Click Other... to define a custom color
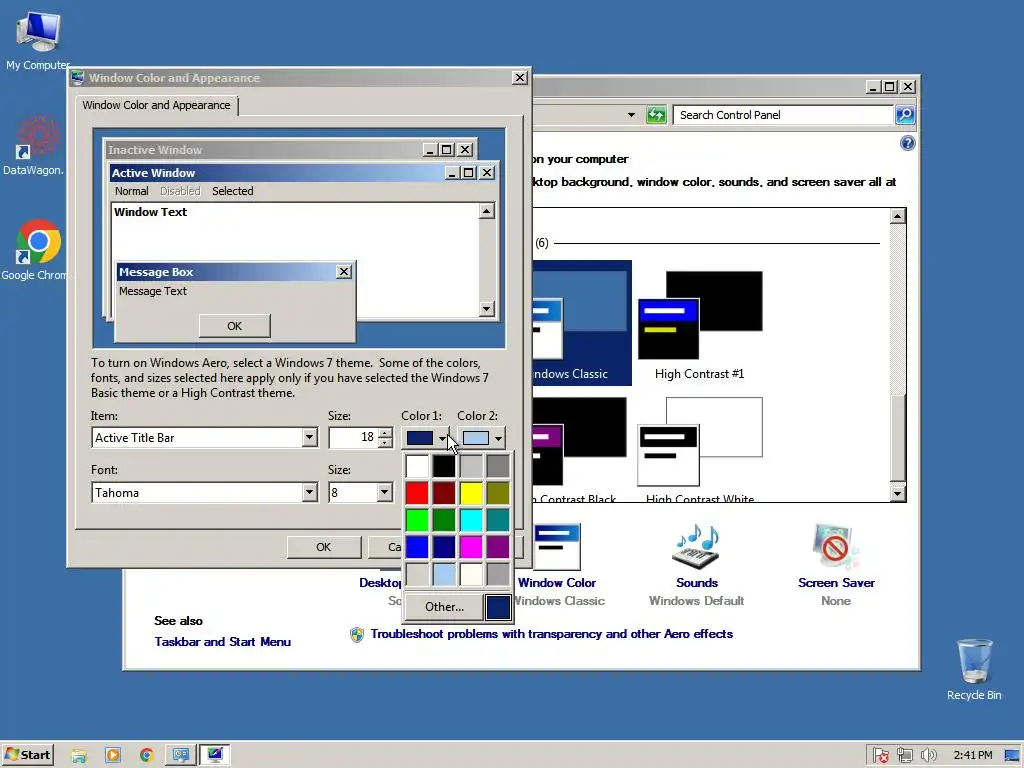 pos(444,607)
